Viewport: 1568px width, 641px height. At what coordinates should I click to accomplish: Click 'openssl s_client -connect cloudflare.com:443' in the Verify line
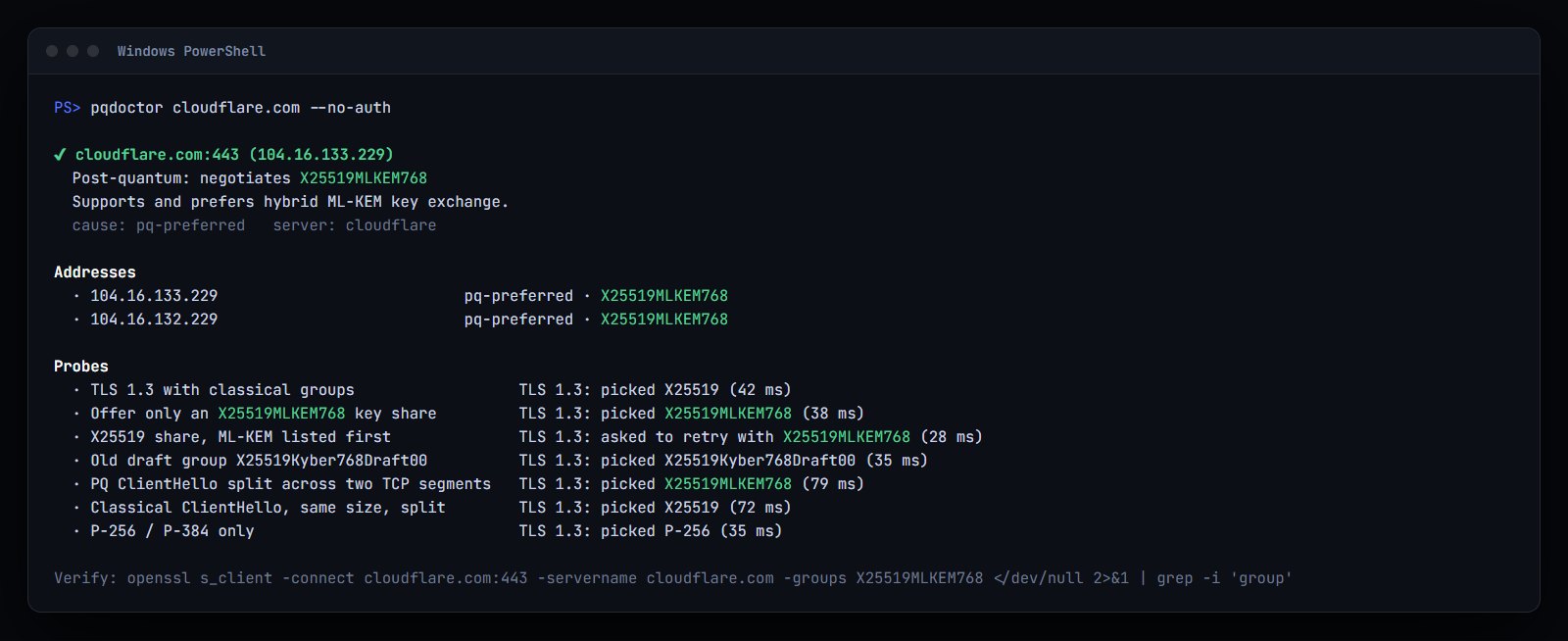pyautogui.click(x=327, y=578)
